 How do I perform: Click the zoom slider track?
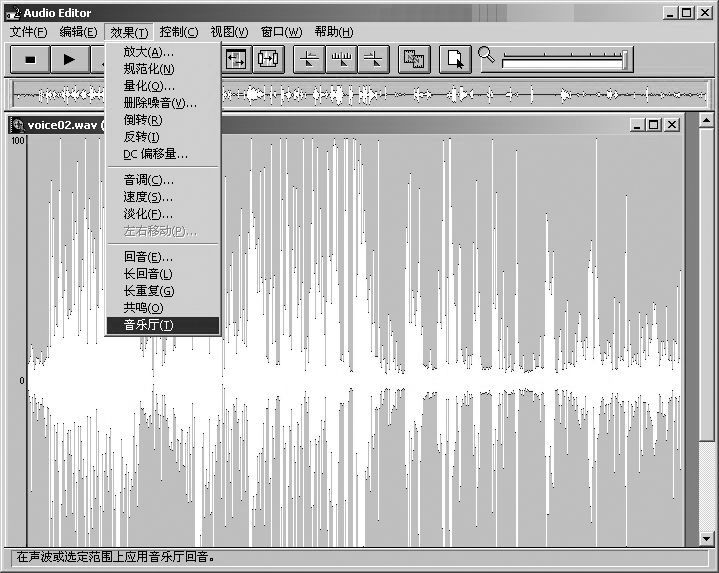(560, 62)
